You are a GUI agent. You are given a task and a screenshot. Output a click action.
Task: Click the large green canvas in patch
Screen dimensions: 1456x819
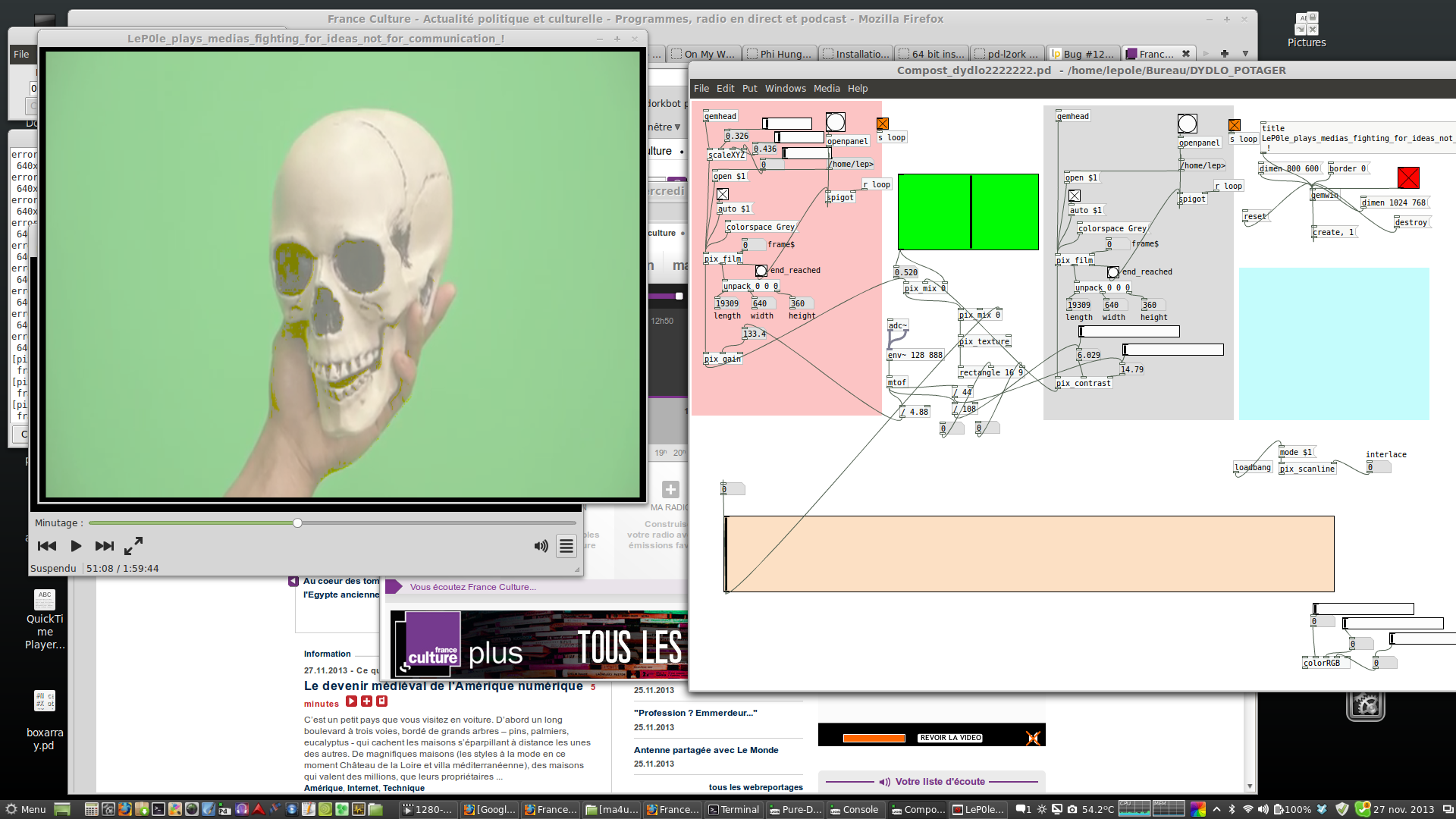[x=968, y=212]
